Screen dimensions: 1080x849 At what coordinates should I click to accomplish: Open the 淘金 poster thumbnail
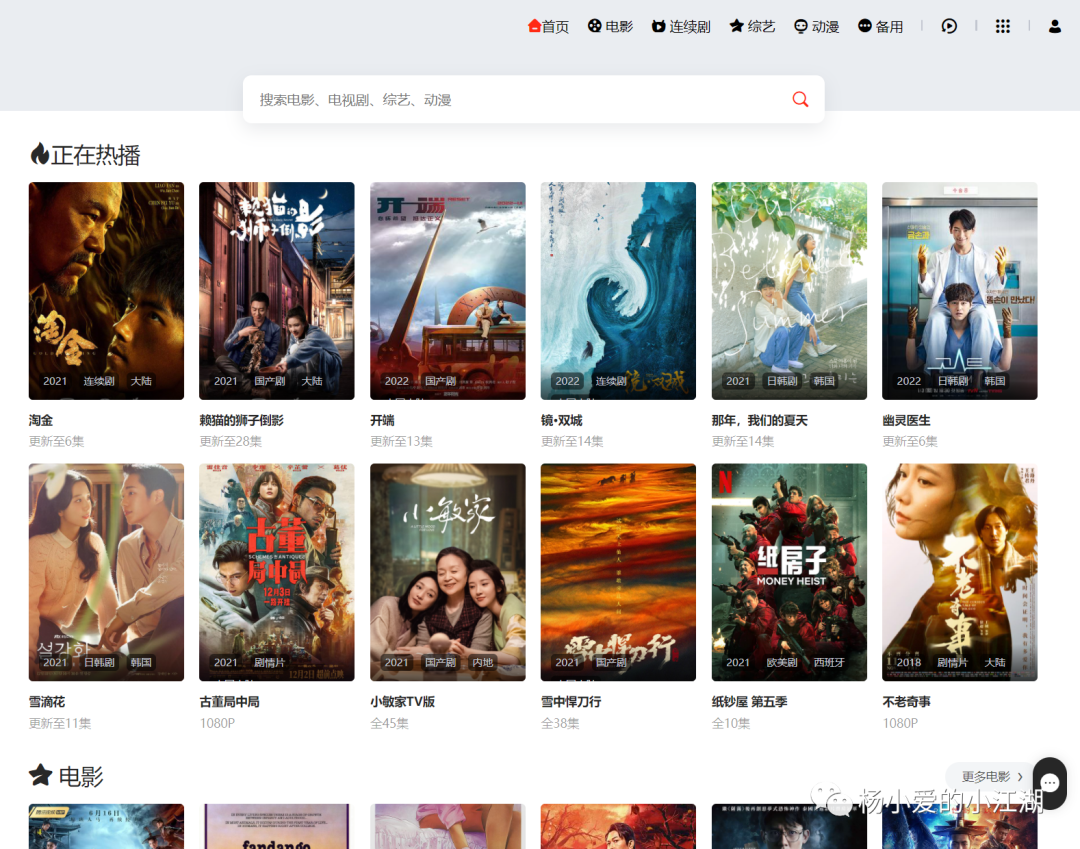106,291
